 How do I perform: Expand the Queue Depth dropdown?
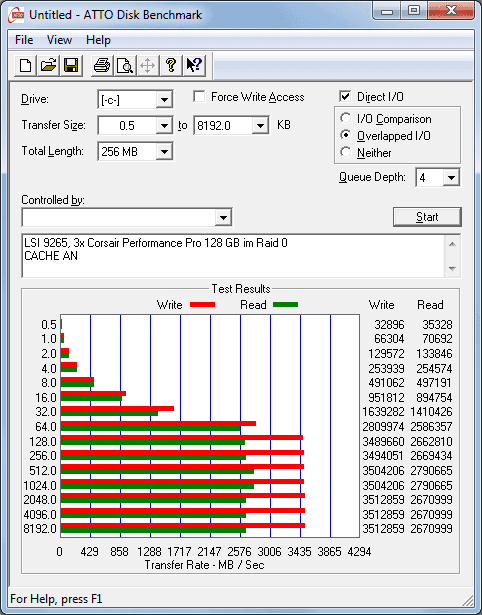pos(451,178)
